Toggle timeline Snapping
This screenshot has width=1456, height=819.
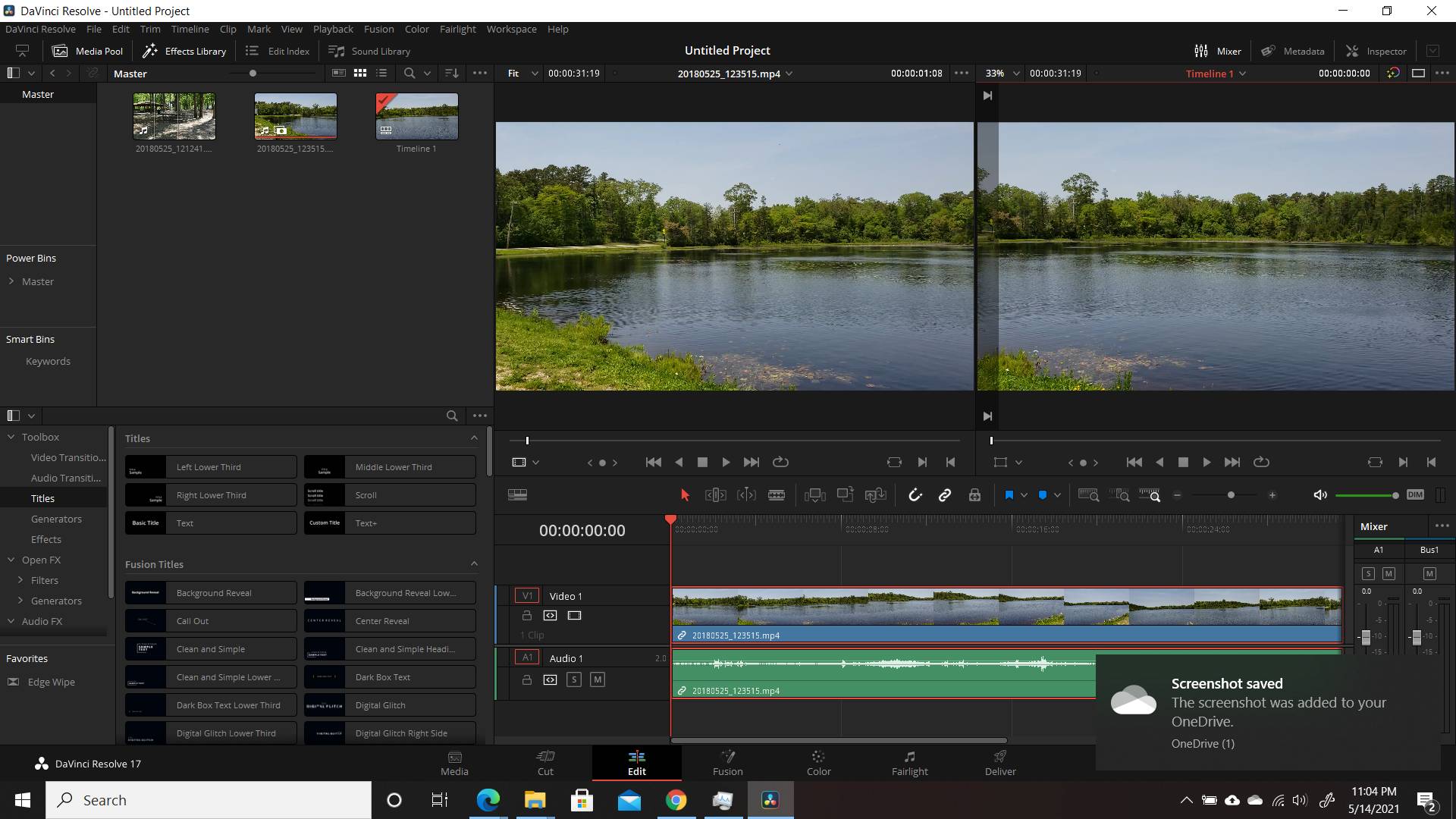(x=915, y=495)
